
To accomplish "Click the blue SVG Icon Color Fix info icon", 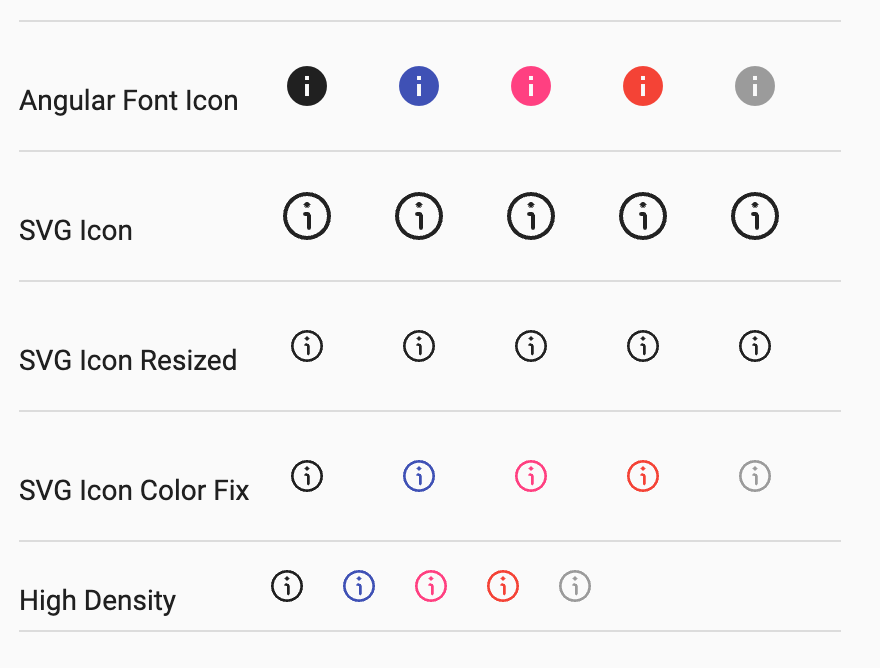I will click(x=419, y=476).
